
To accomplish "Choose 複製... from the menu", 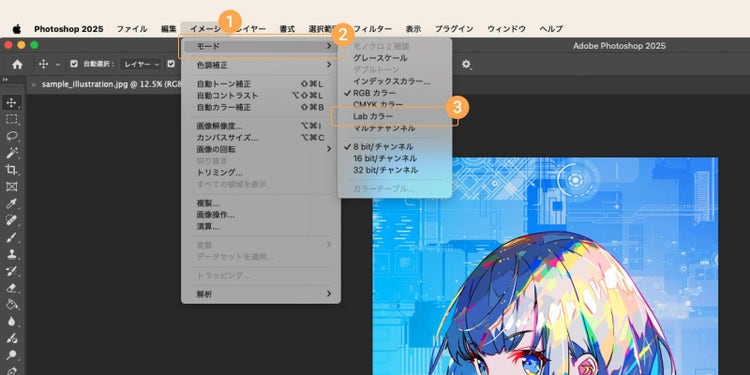I will pos(261,203).
